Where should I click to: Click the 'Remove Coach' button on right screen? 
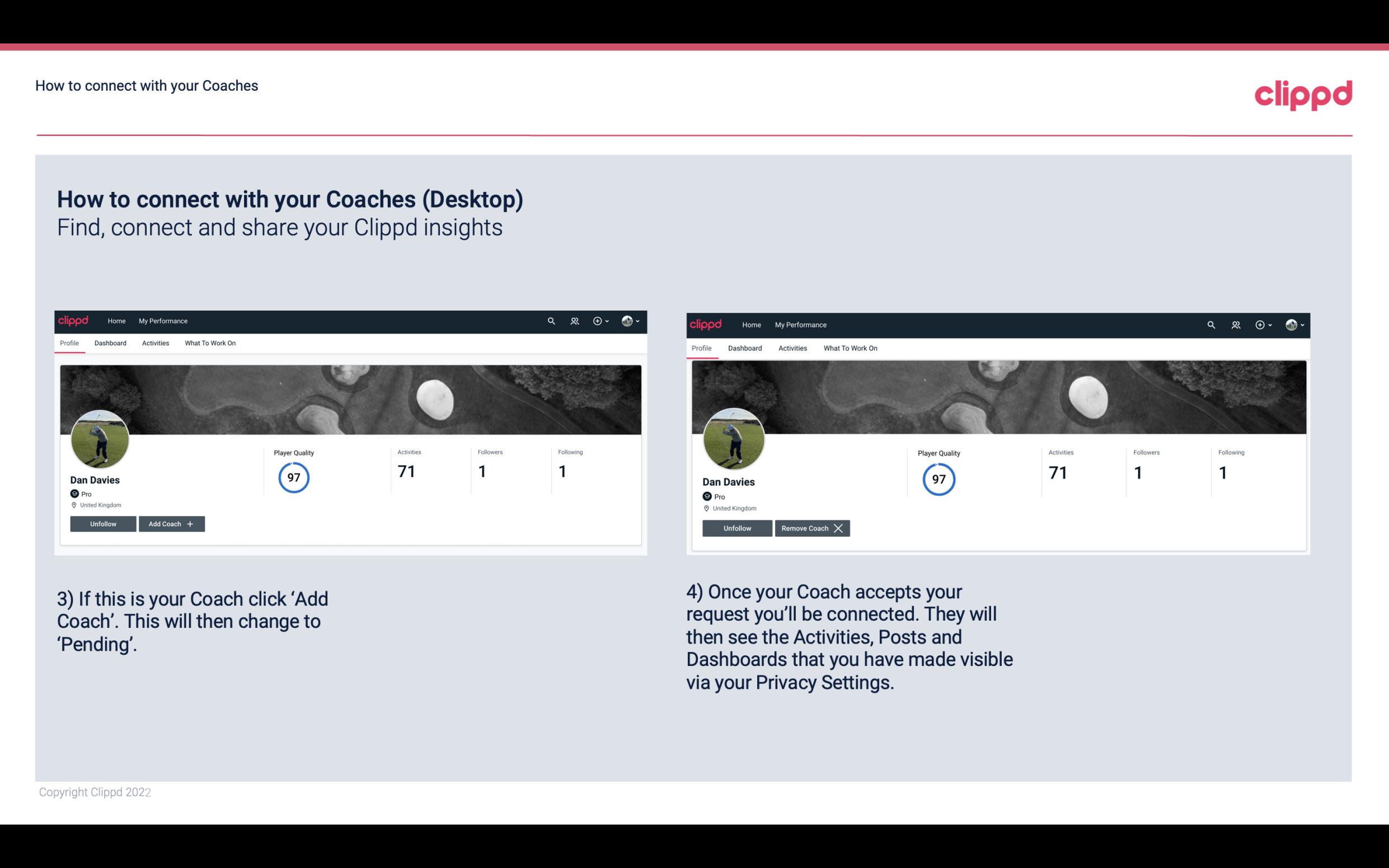point(812,528)
